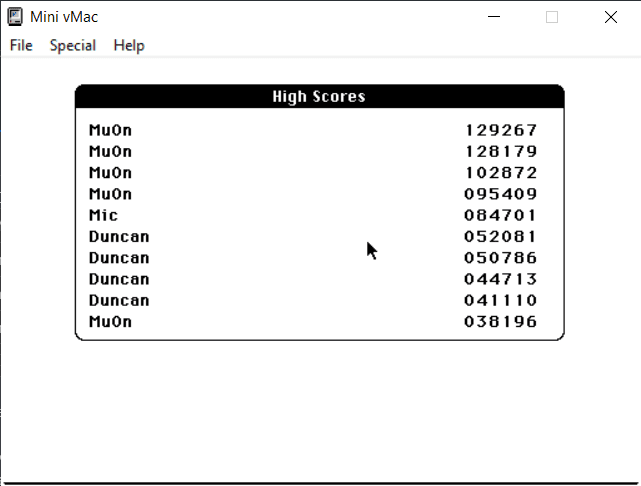Open the File menu
The width and height of the screenshot is (641, 486).
pos(21,45)
